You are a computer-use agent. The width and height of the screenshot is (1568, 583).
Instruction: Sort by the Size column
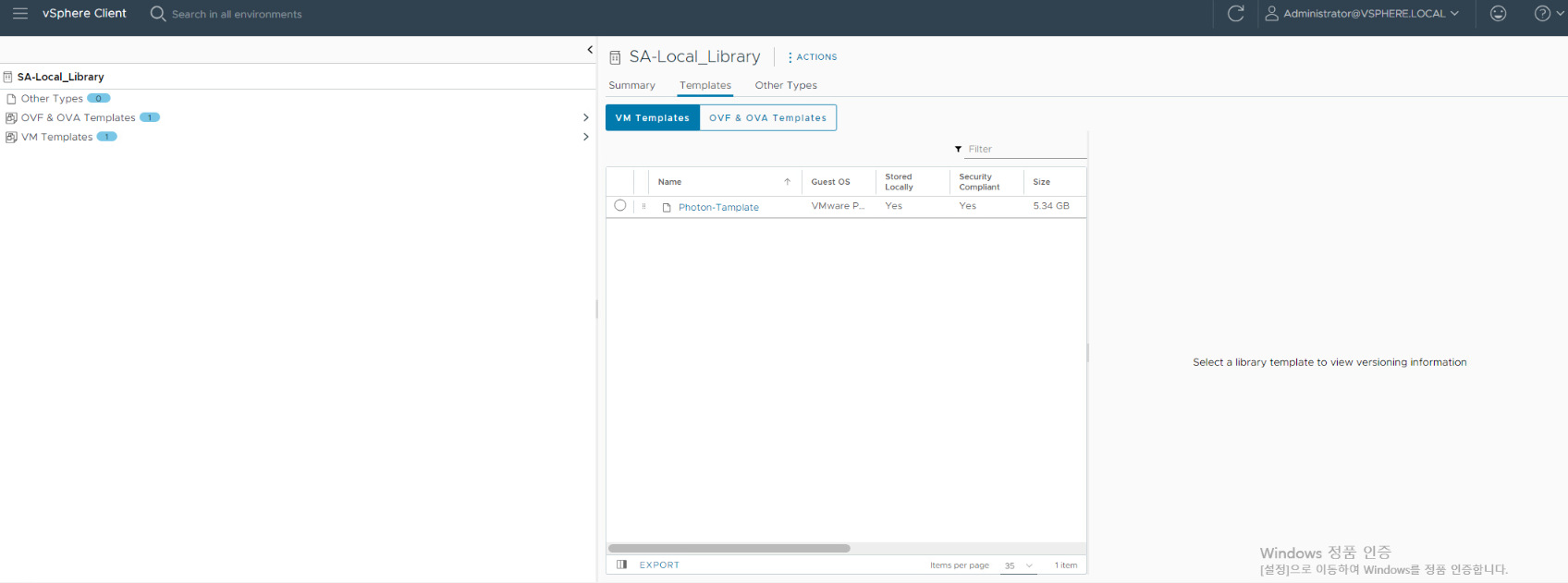[1042, 182]
